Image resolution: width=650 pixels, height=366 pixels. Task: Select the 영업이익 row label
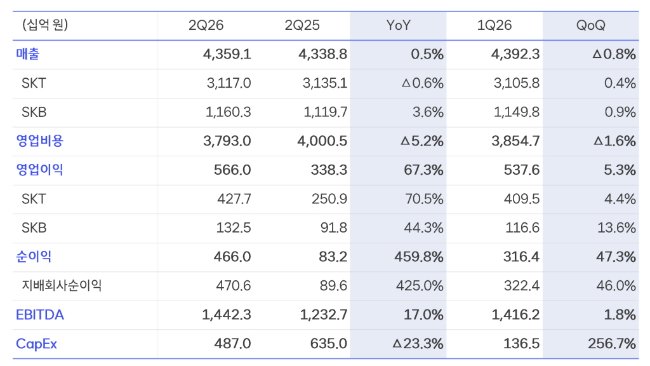click(39, 170)
